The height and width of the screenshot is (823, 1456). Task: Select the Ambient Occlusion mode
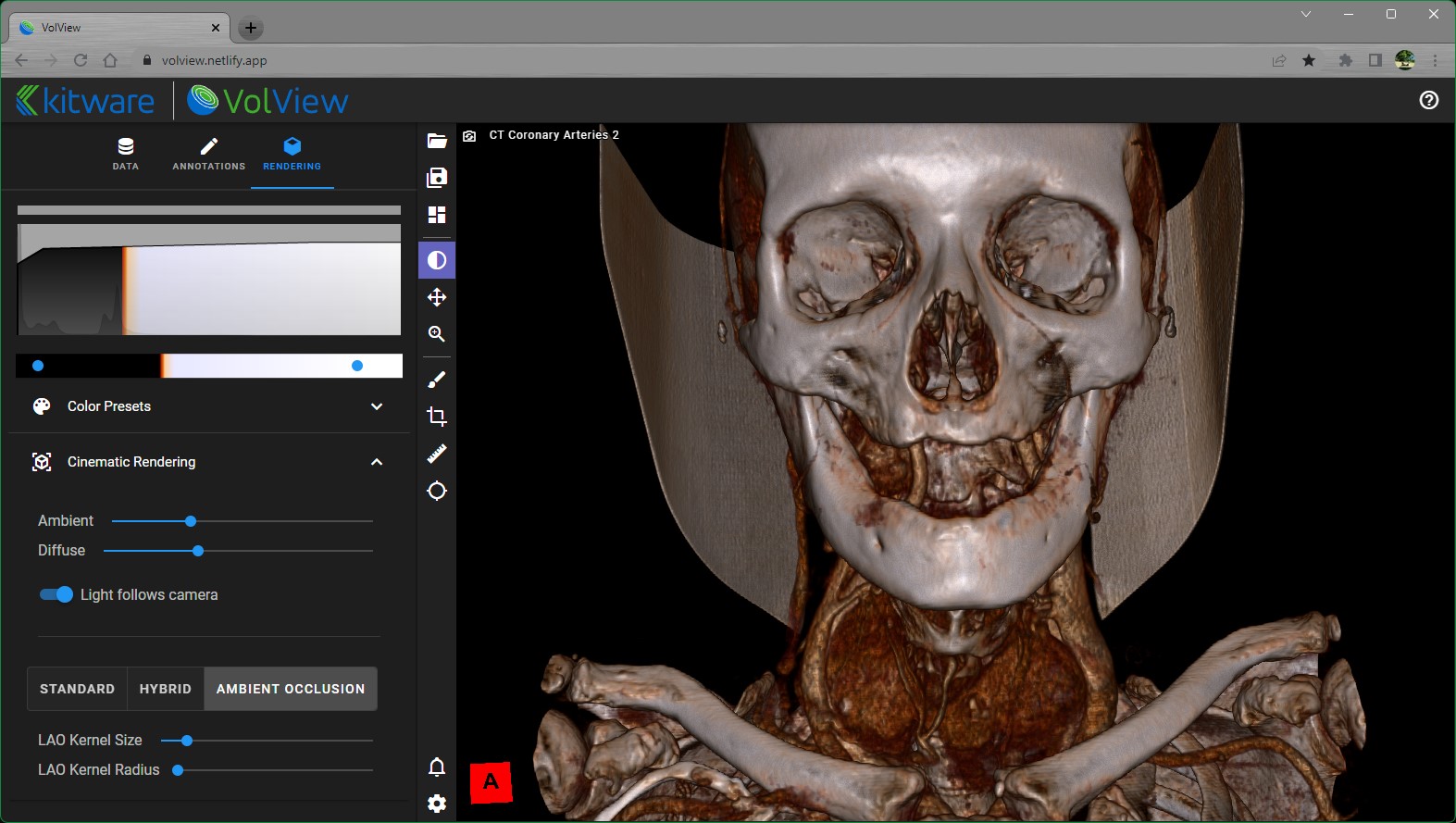(x=291, y=689)
